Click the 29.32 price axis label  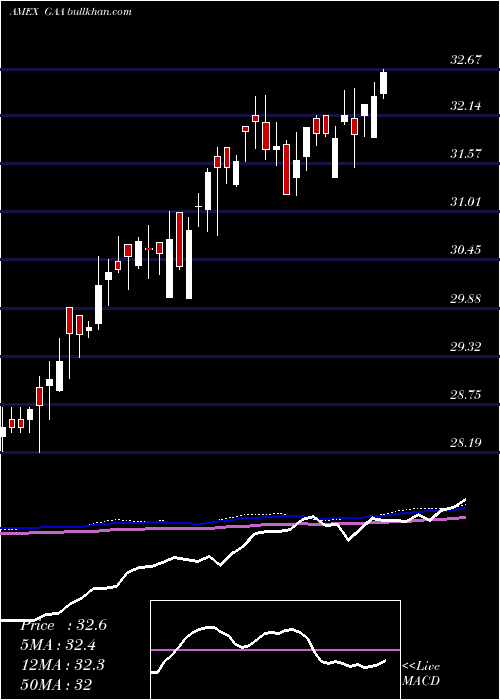pos(466,346)
